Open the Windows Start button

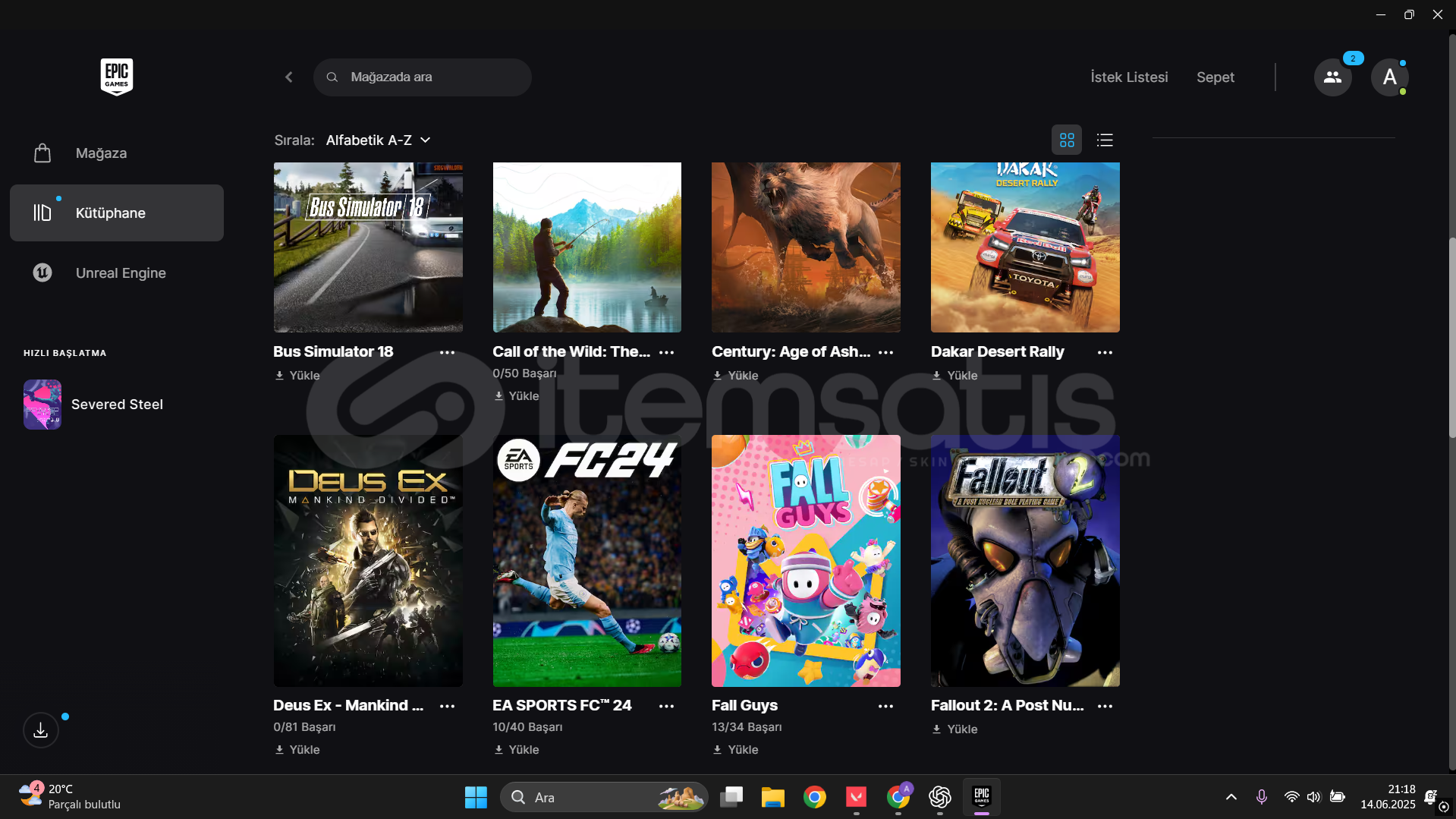point(476,798)
